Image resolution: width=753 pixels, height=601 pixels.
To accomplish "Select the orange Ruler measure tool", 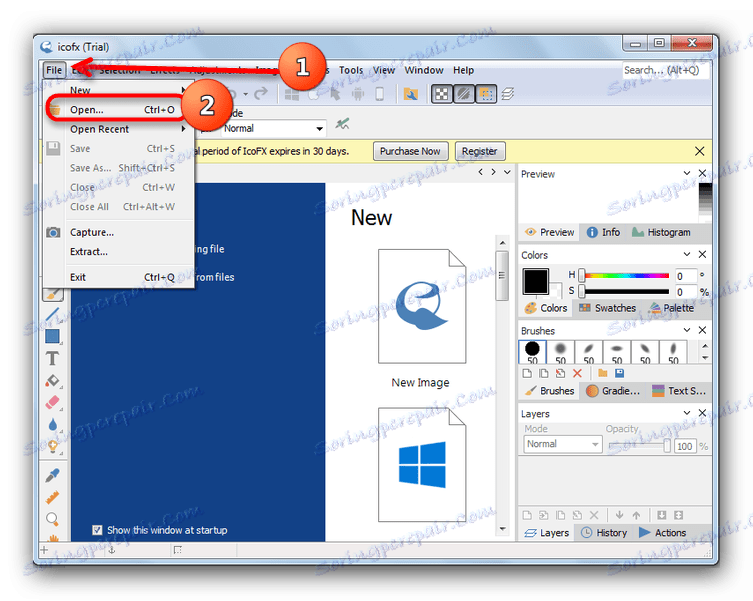I will click(x=52, y=497).
